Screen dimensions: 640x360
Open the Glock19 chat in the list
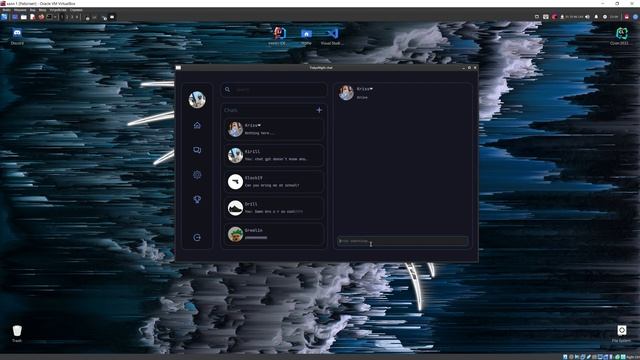274,182
